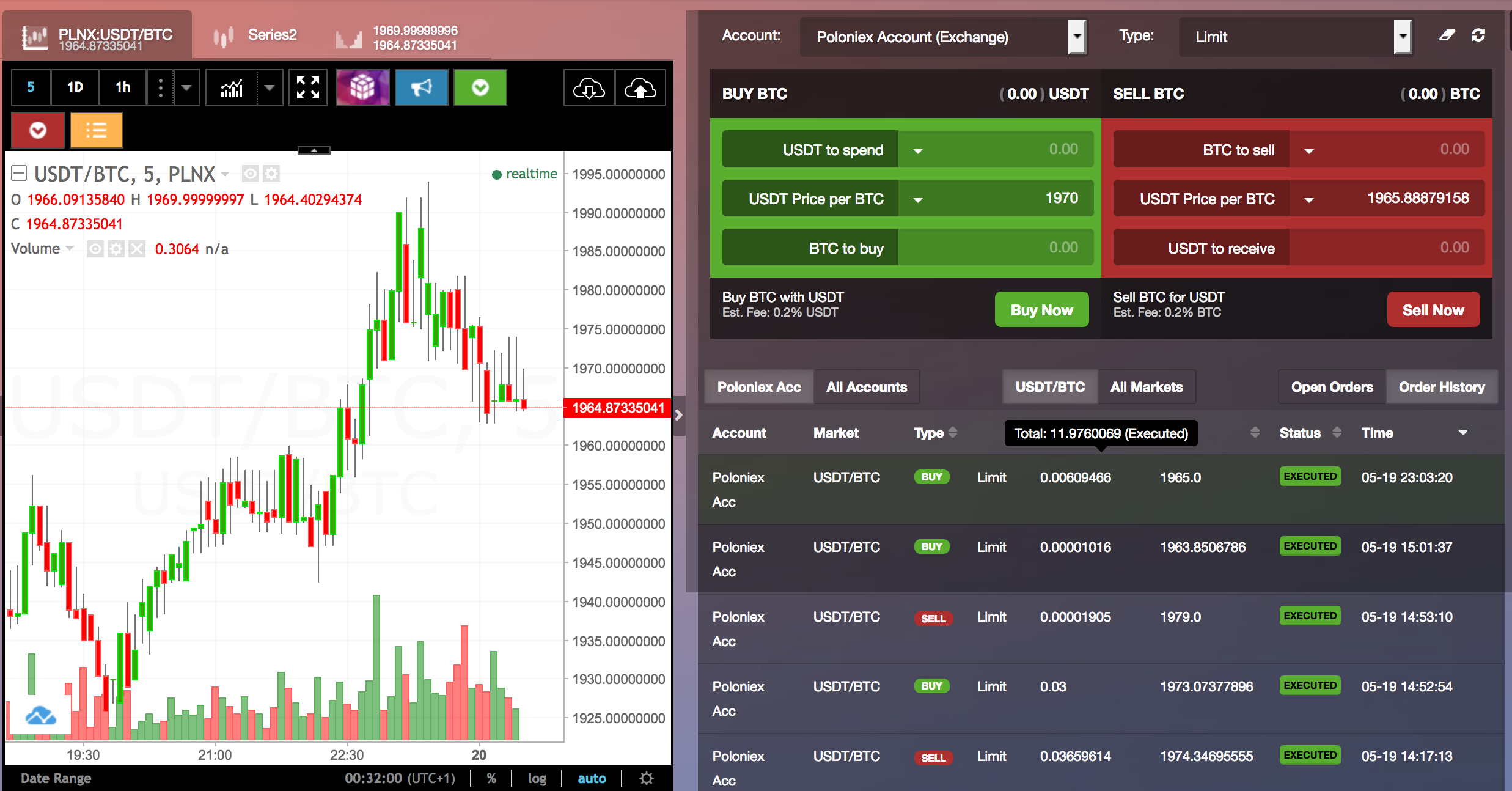Open the Account dropdown selector

tap(944, 37)
